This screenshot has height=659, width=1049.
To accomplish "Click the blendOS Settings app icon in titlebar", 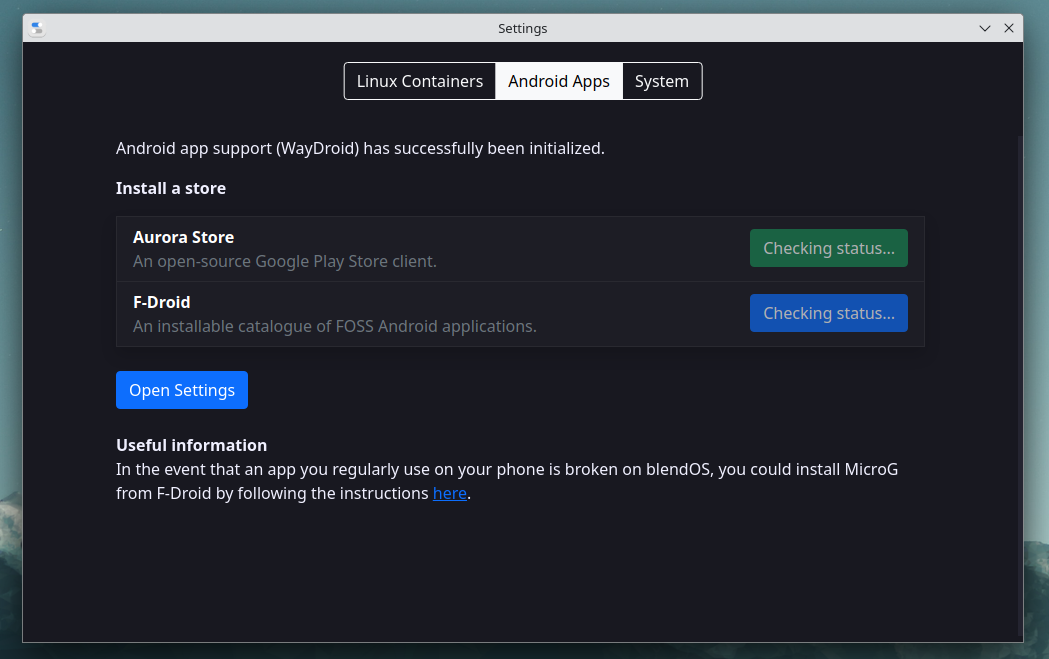I will click(37, 28).
